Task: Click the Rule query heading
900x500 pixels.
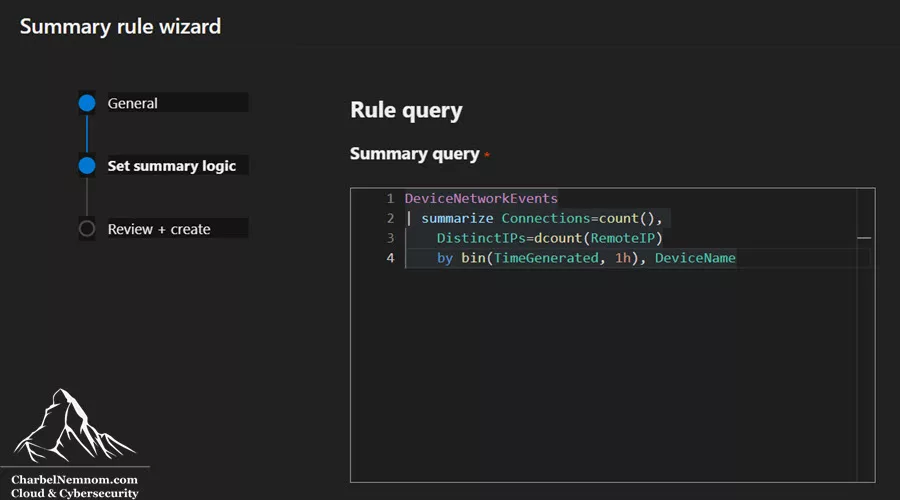Action: point(406,110)
